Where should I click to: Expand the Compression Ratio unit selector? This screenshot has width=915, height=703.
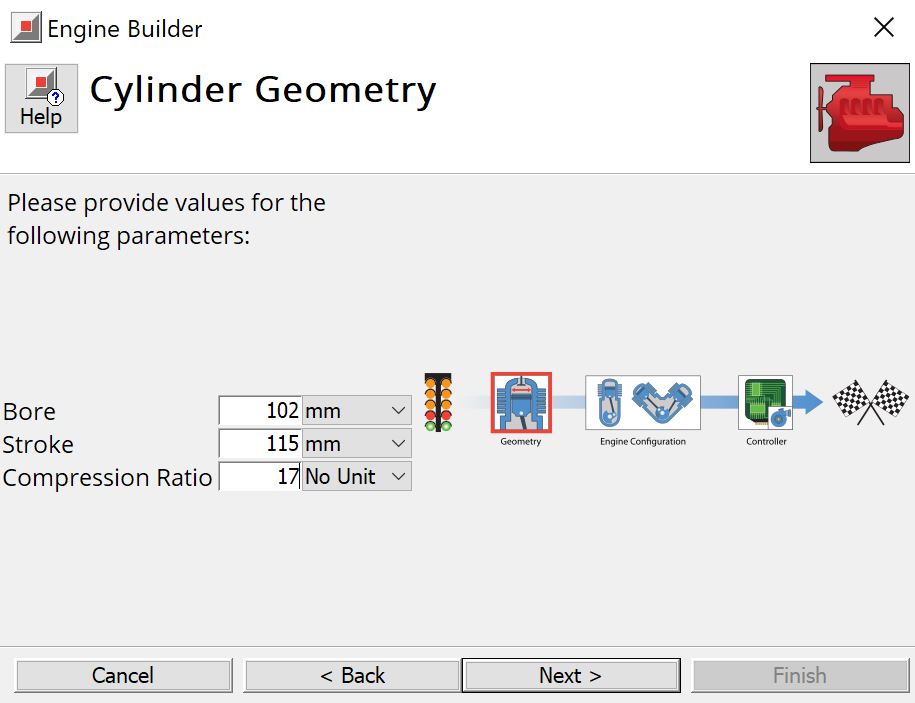coord(400,476)
